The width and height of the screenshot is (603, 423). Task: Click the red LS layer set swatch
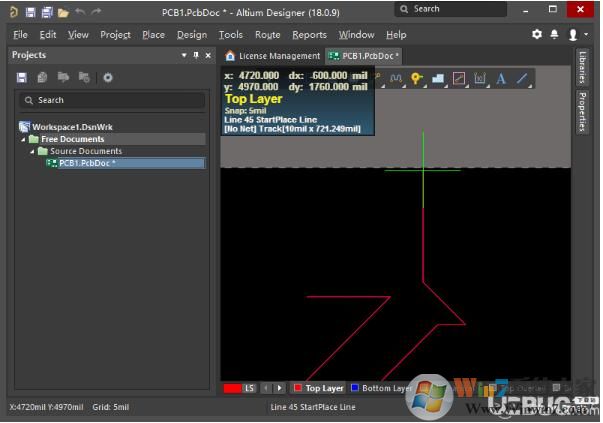(x=233, y=389)
